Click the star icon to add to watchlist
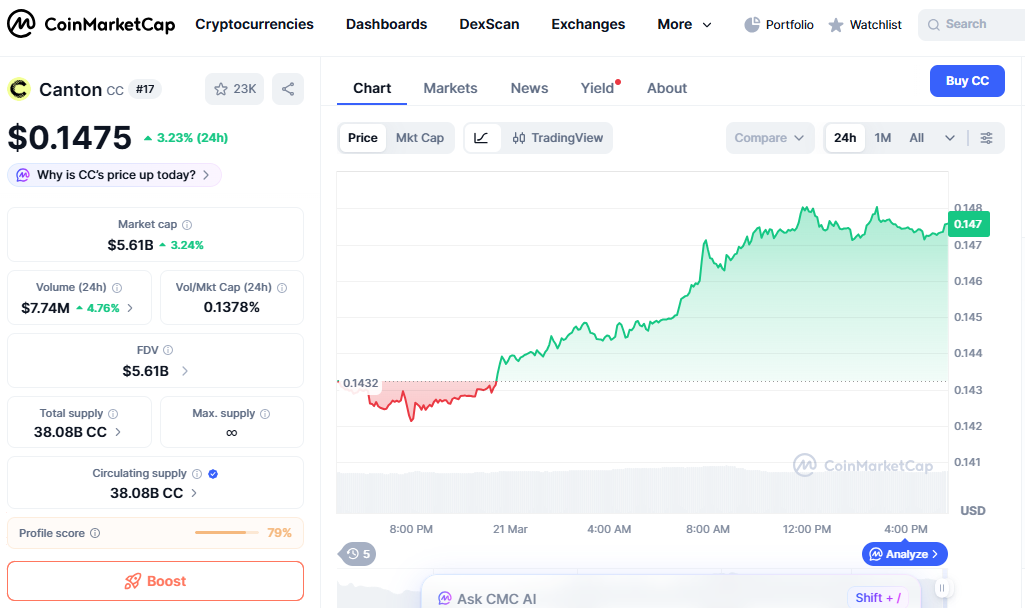This screenshot has width=1025, height=608. pos(222,88)
